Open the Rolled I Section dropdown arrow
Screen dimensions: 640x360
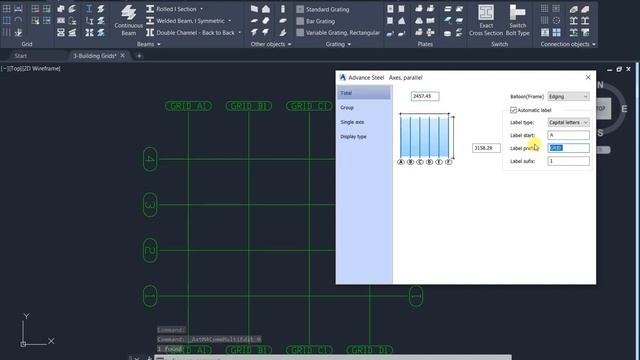click(201, 9)
